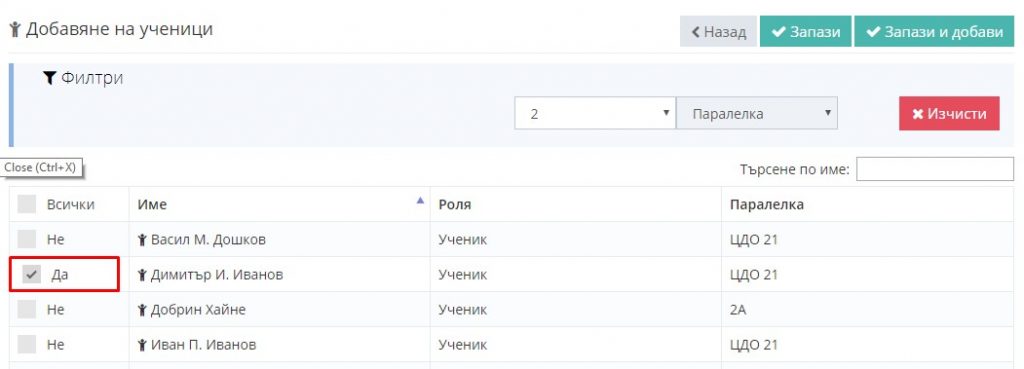Click the sort arrow in the Име column

click(x=421, y=201)
